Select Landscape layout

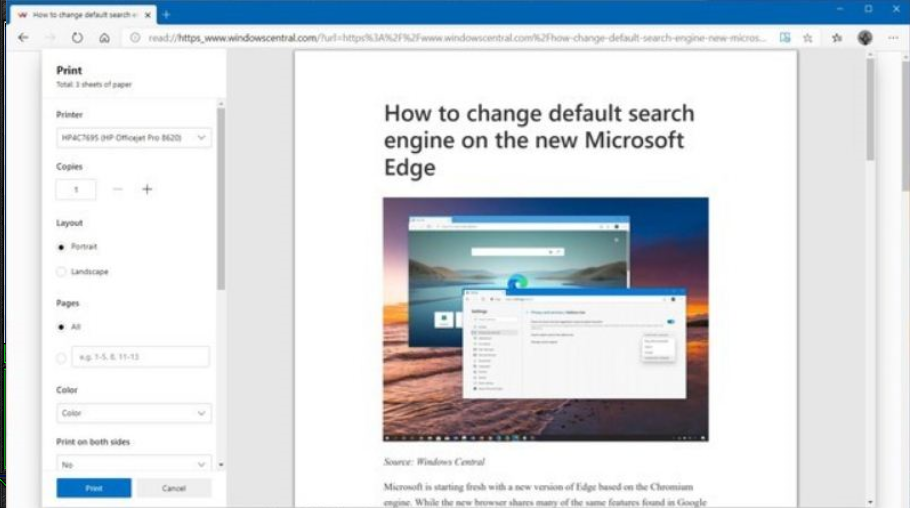(x=61, y=272)
